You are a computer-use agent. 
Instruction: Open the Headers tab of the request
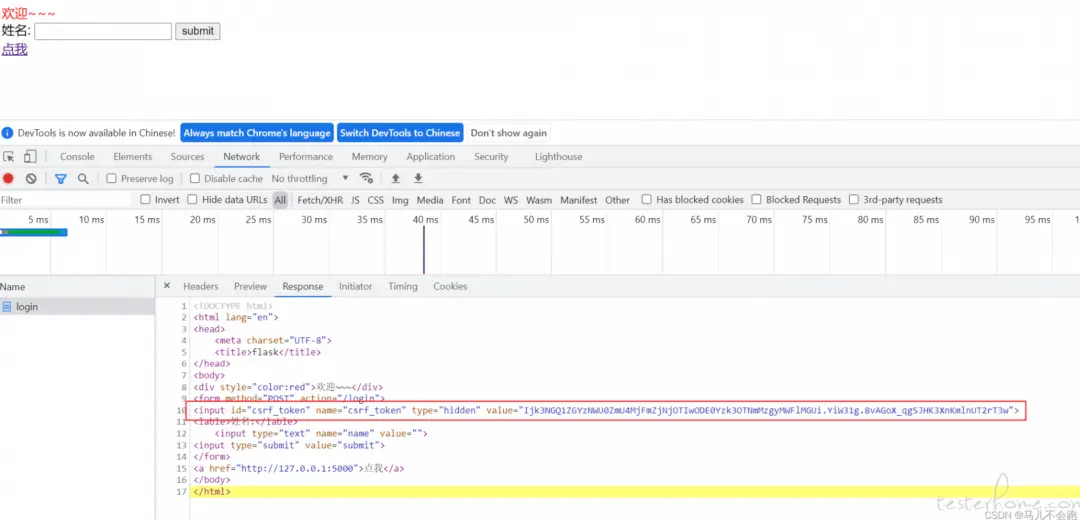200,286
